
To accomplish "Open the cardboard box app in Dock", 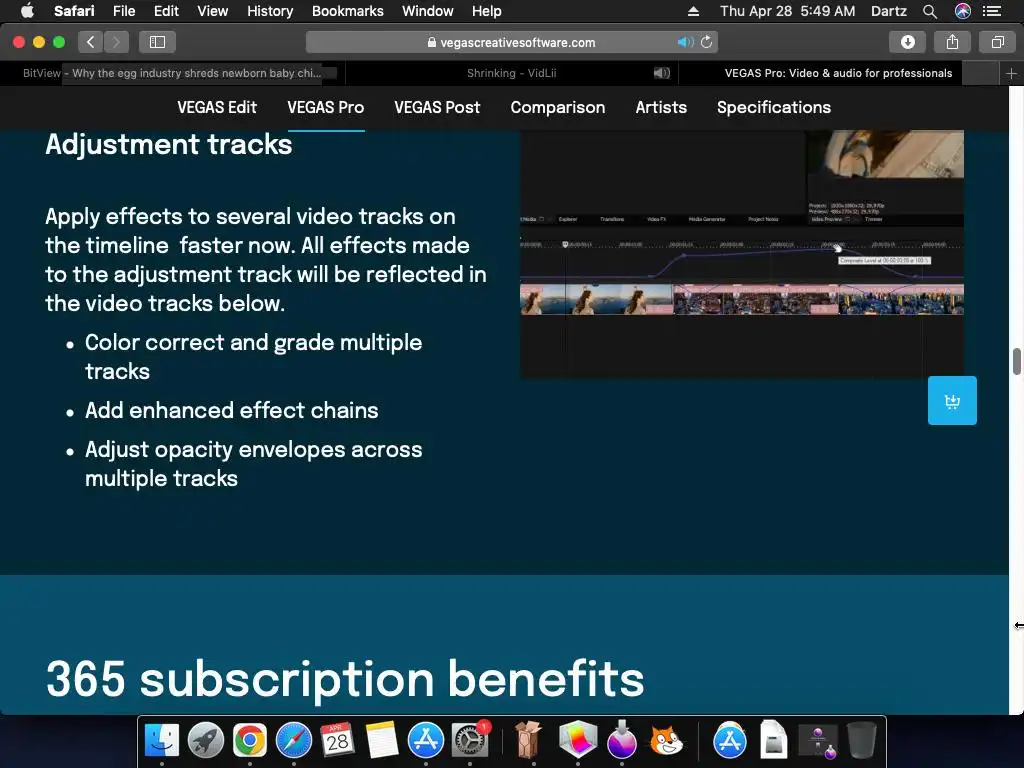I will pyautogui.click(x=528, y=741).
